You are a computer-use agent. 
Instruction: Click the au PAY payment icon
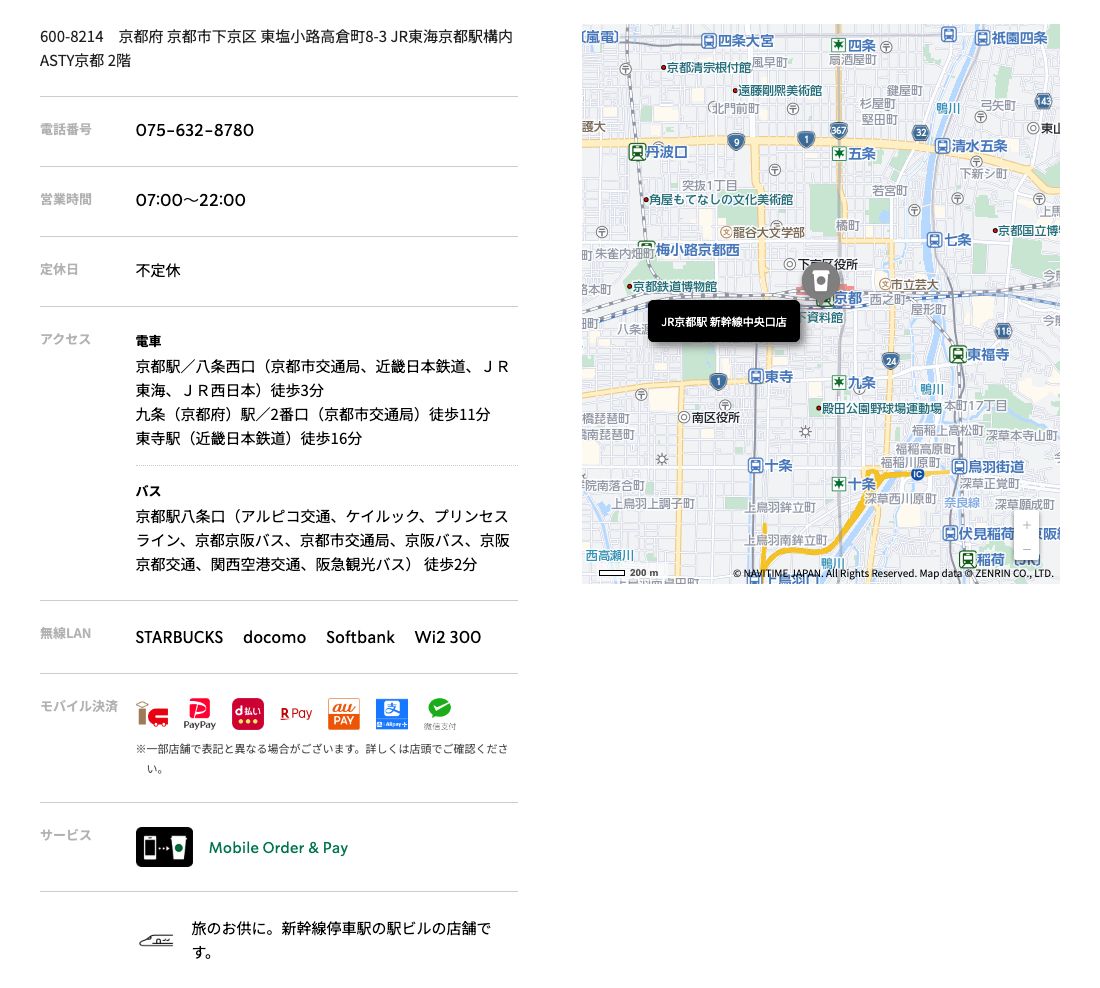coord(344,714)
